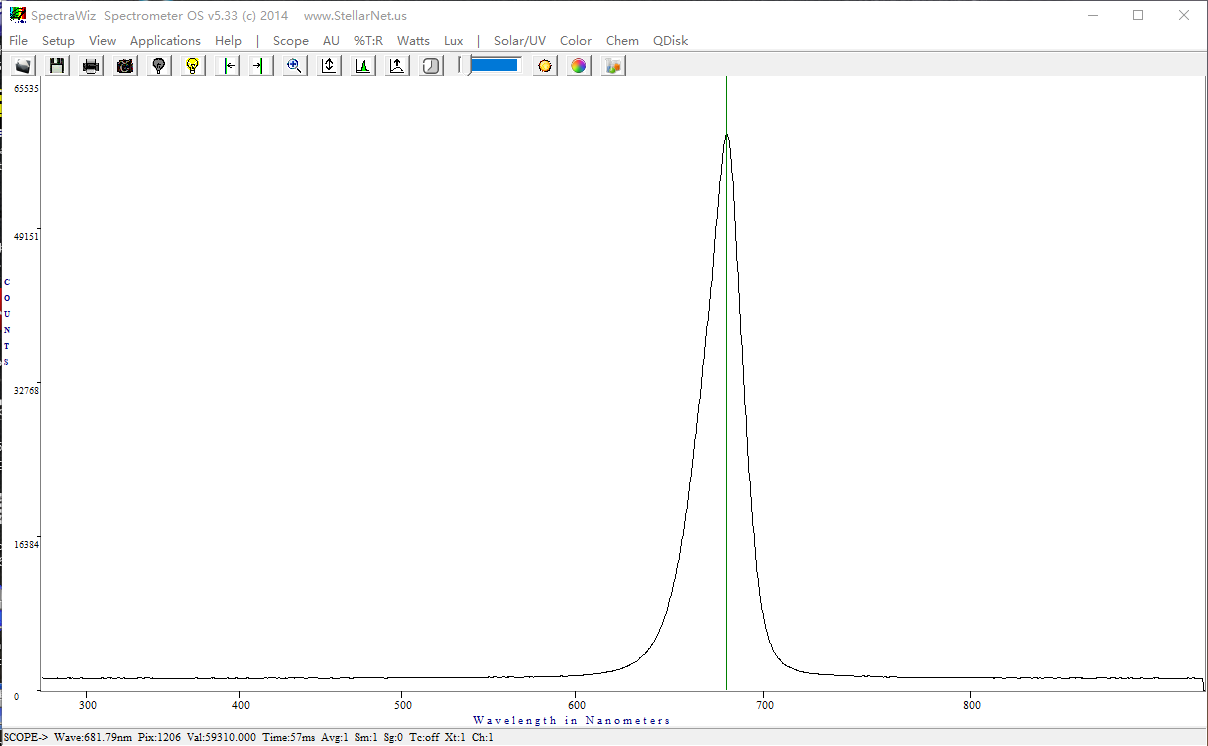
Task: Open the Chem menu
Action: [622, 41]
